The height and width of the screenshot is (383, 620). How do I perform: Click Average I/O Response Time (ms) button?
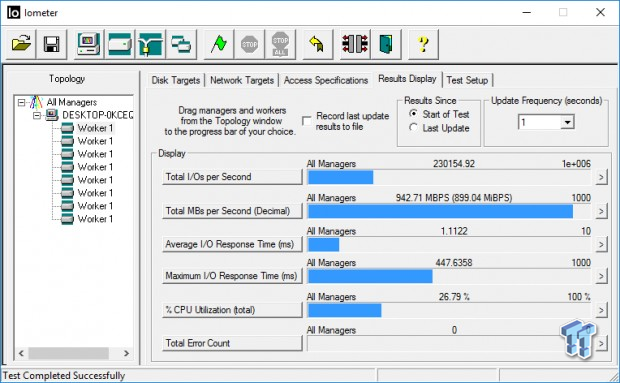(x=232, y=244)
